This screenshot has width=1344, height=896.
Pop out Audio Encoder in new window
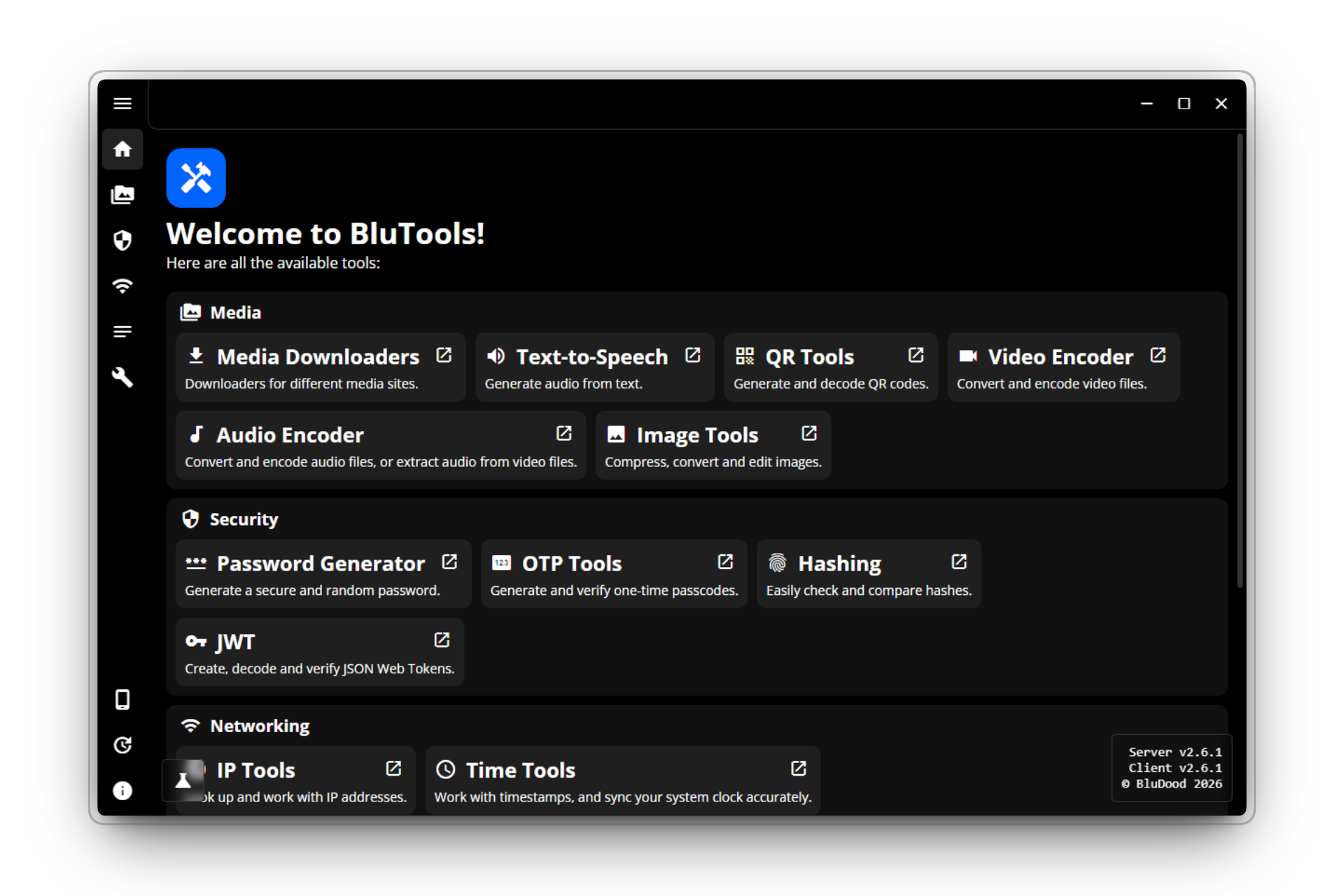pyautogui.click(x=563, y=433)
